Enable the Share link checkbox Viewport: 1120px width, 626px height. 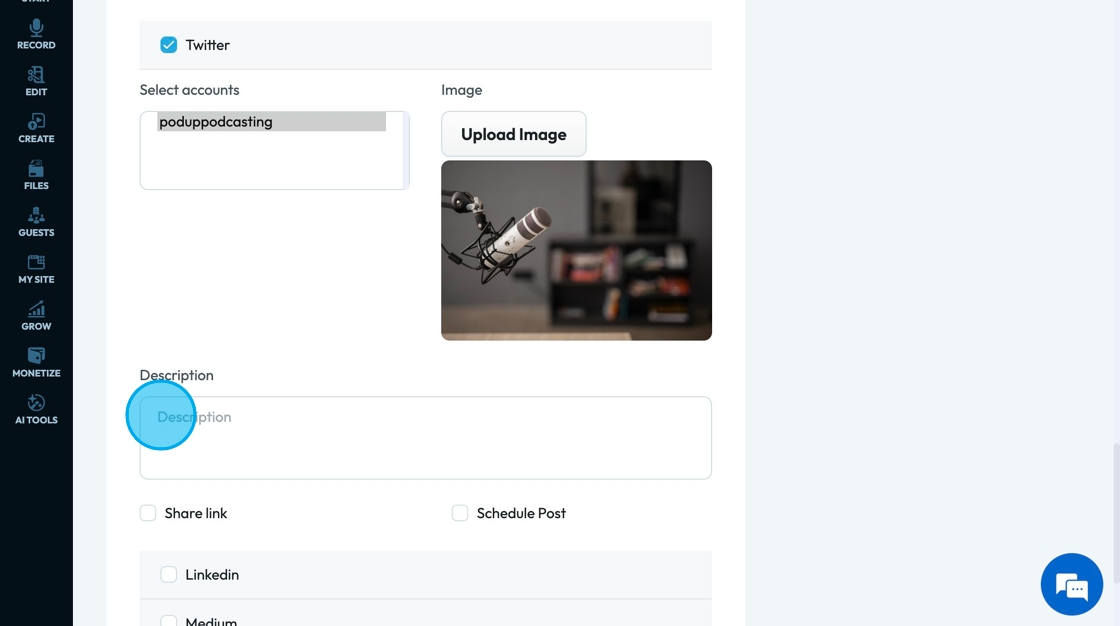click(x=148, y=513)
